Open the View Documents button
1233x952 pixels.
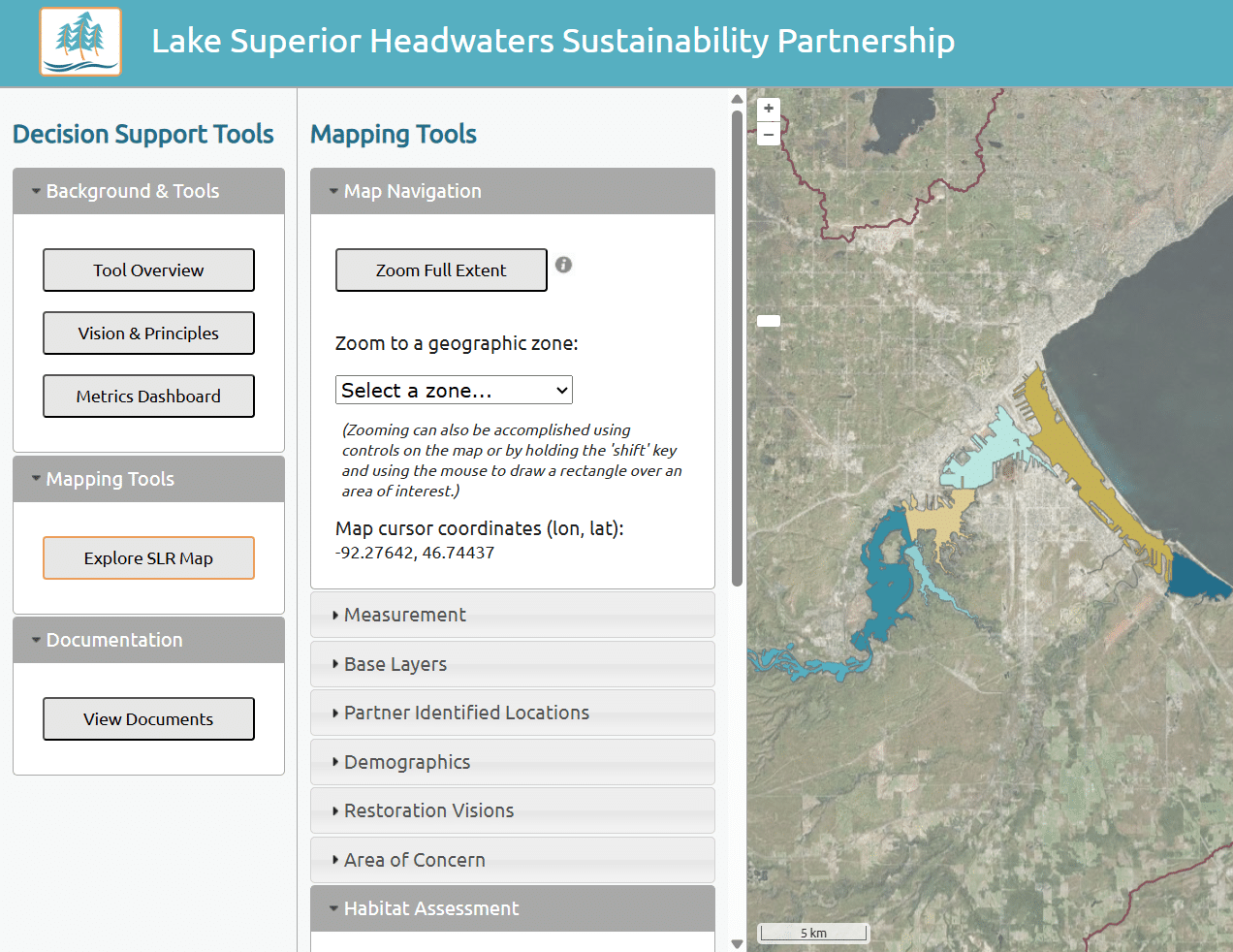(x=148, y=718)
